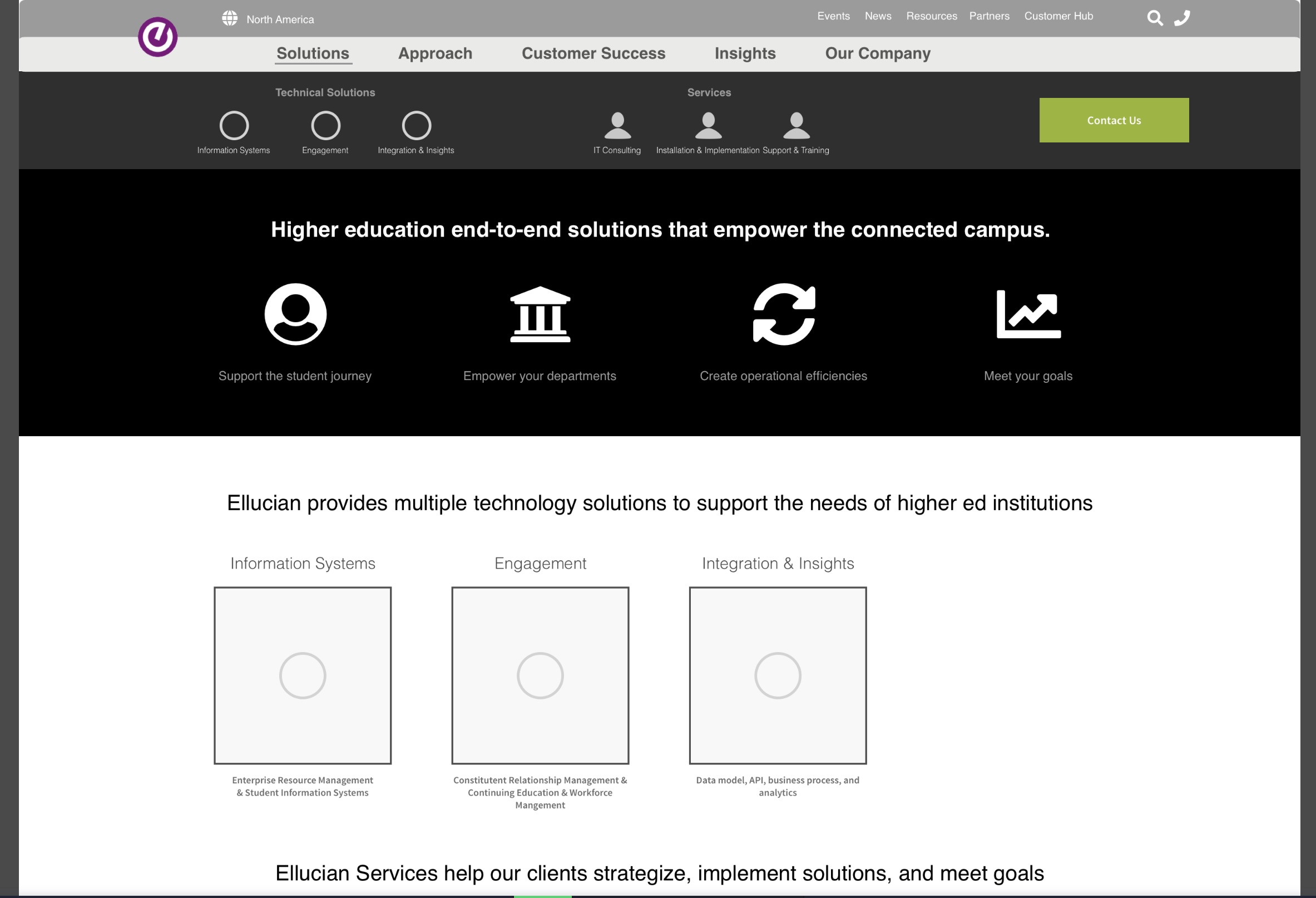The width and height of the screenshot is (1316, 898).
Task: Click the Engagement card thumbnail
Action: click(x=540, y=675)
